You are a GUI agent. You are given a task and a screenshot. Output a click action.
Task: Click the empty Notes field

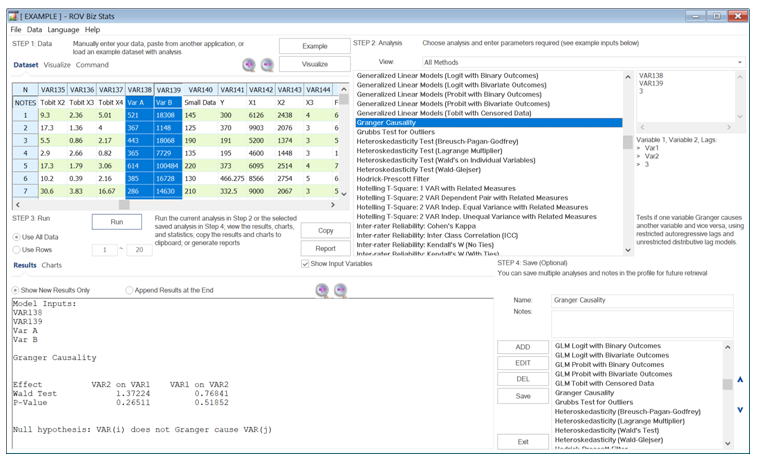pyautogui.click(x=642, y=324)
